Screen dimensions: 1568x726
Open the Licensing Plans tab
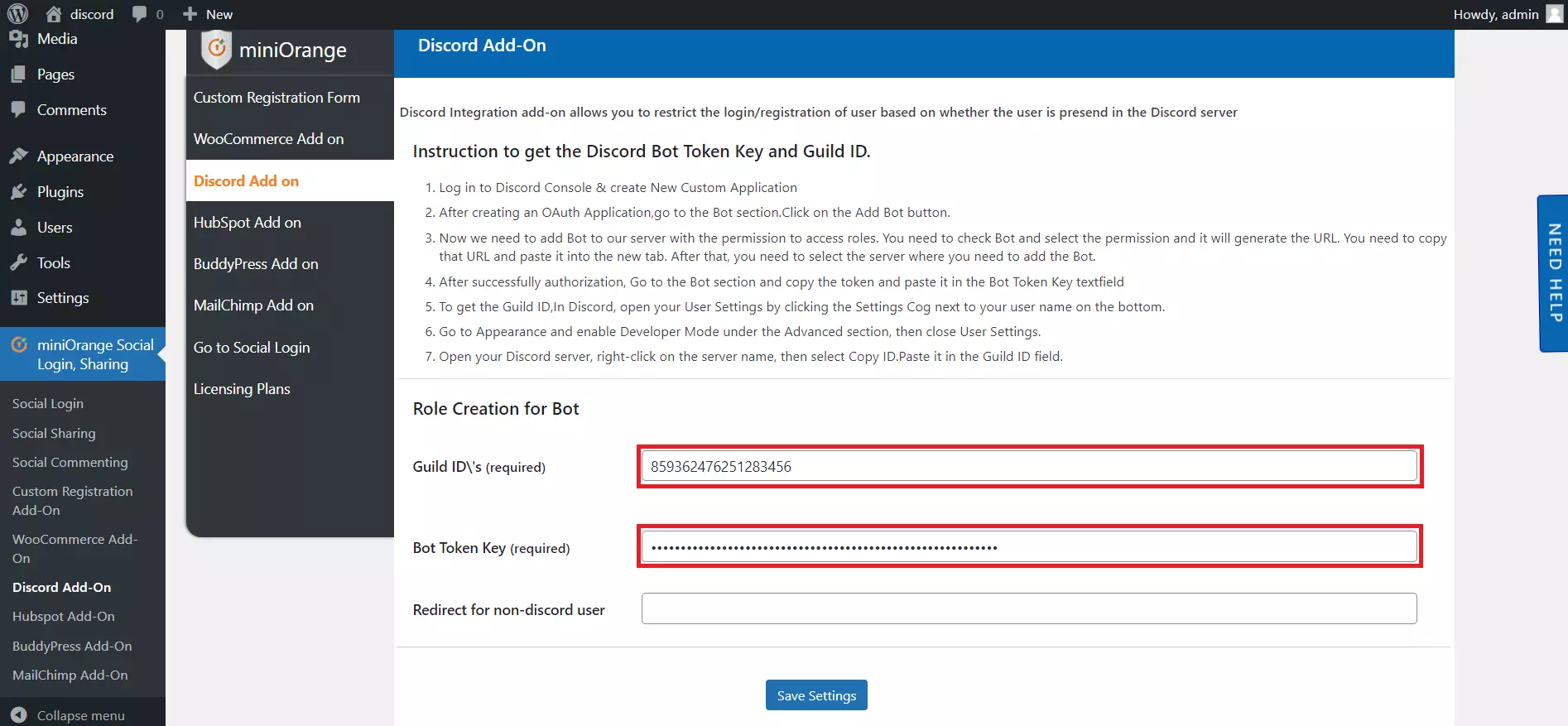coord(290,389)
